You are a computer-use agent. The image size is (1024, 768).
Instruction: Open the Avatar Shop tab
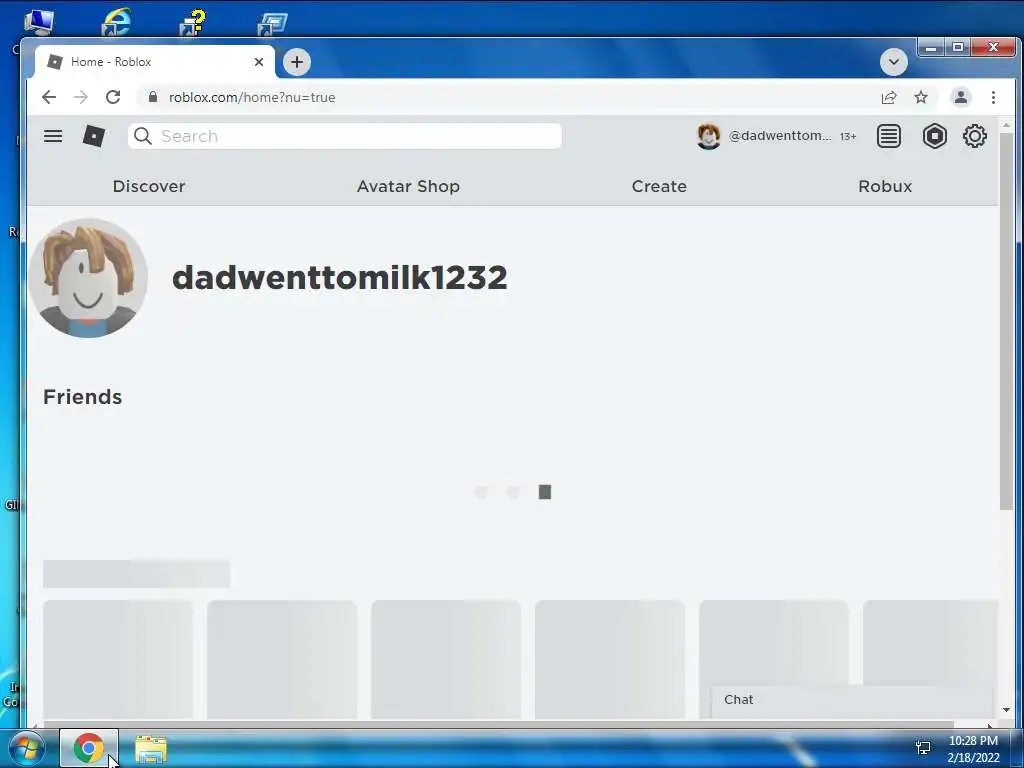[x=408, y=186]
